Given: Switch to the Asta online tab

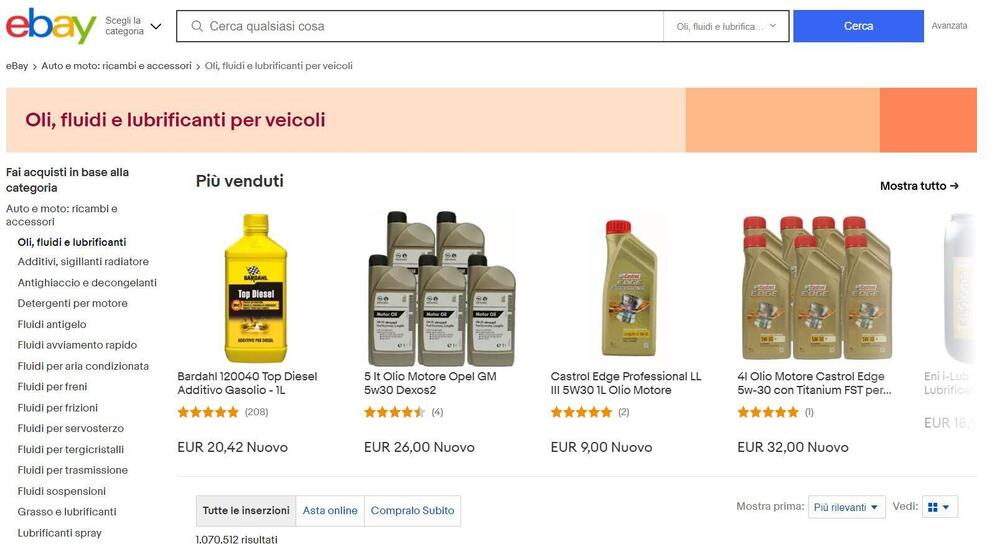Looking at the screenshot, I should (x=330, y=510).
